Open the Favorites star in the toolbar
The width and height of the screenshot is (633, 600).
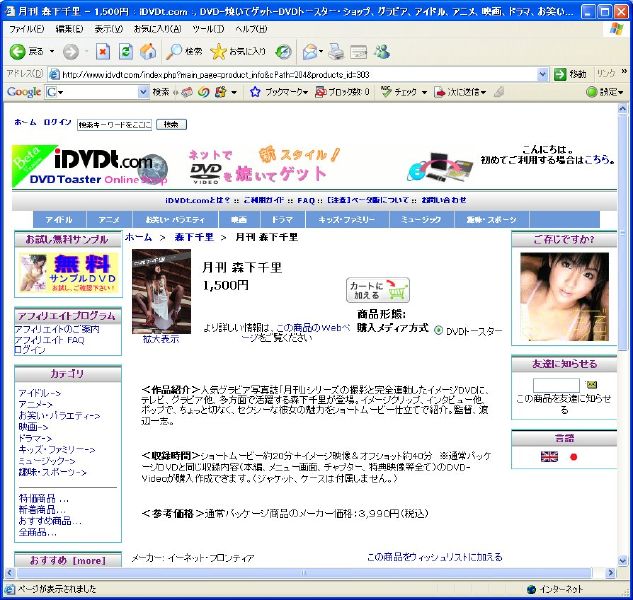[218, 51]
